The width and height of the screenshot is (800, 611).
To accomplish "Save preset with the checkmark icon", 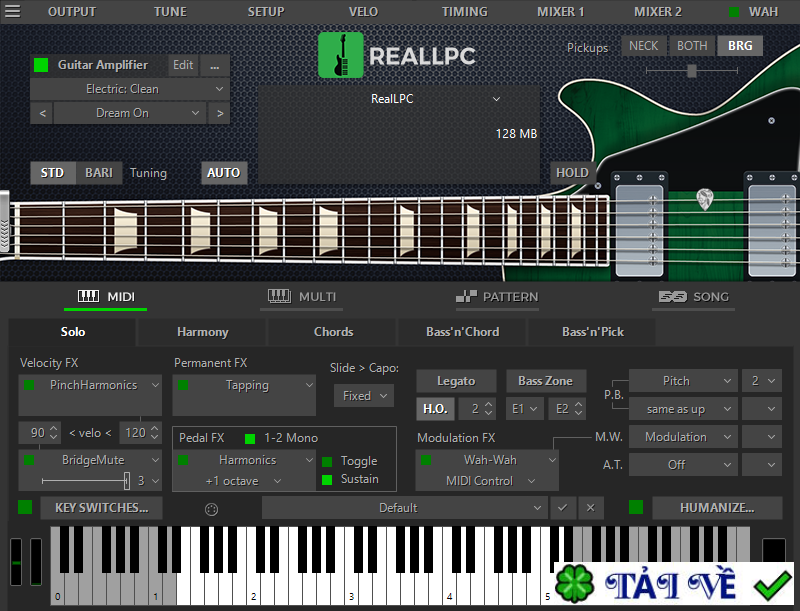I will [562, 508].
